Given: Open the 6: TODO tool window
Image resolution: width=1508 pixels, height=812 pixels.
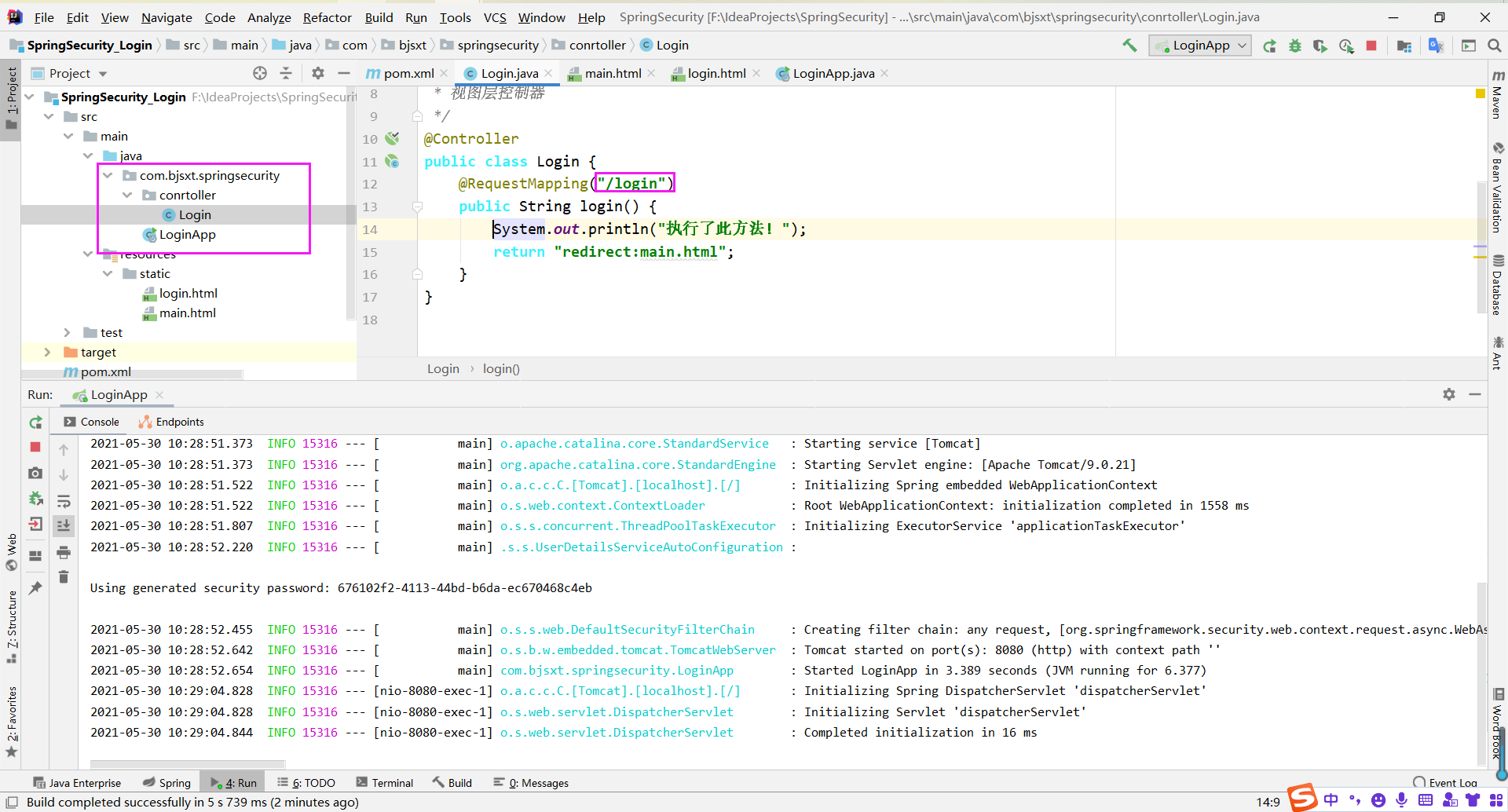Looking at the screenshot, I should [x=306, y=782].
